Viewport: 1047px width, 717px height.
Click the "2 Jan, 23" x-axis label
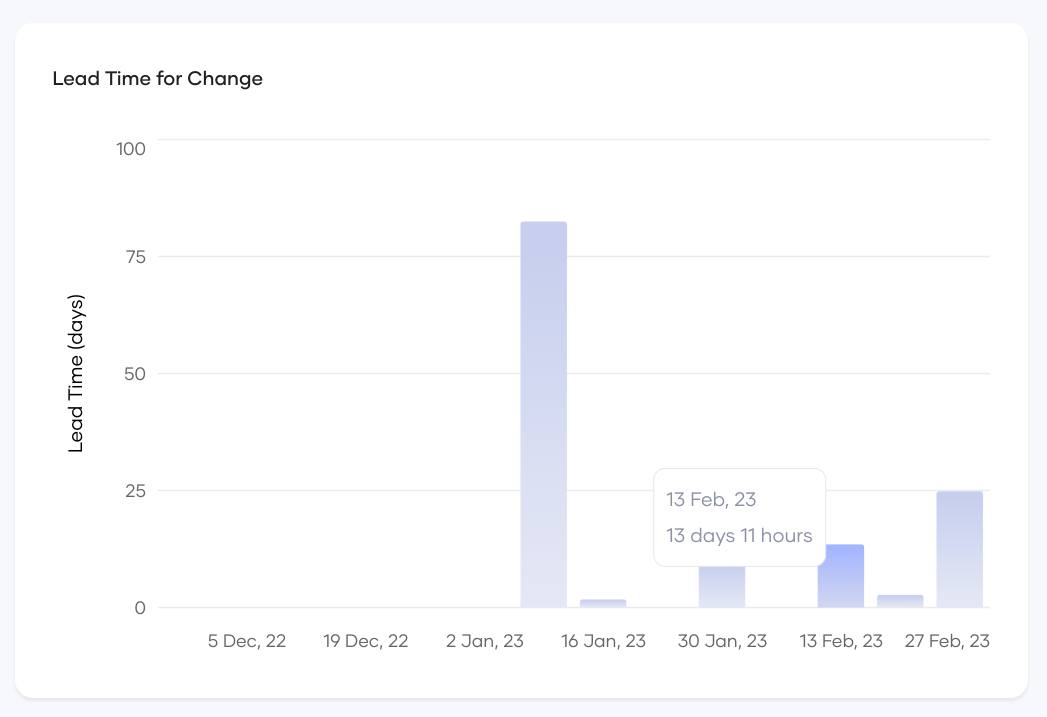(x=484, y=641)
